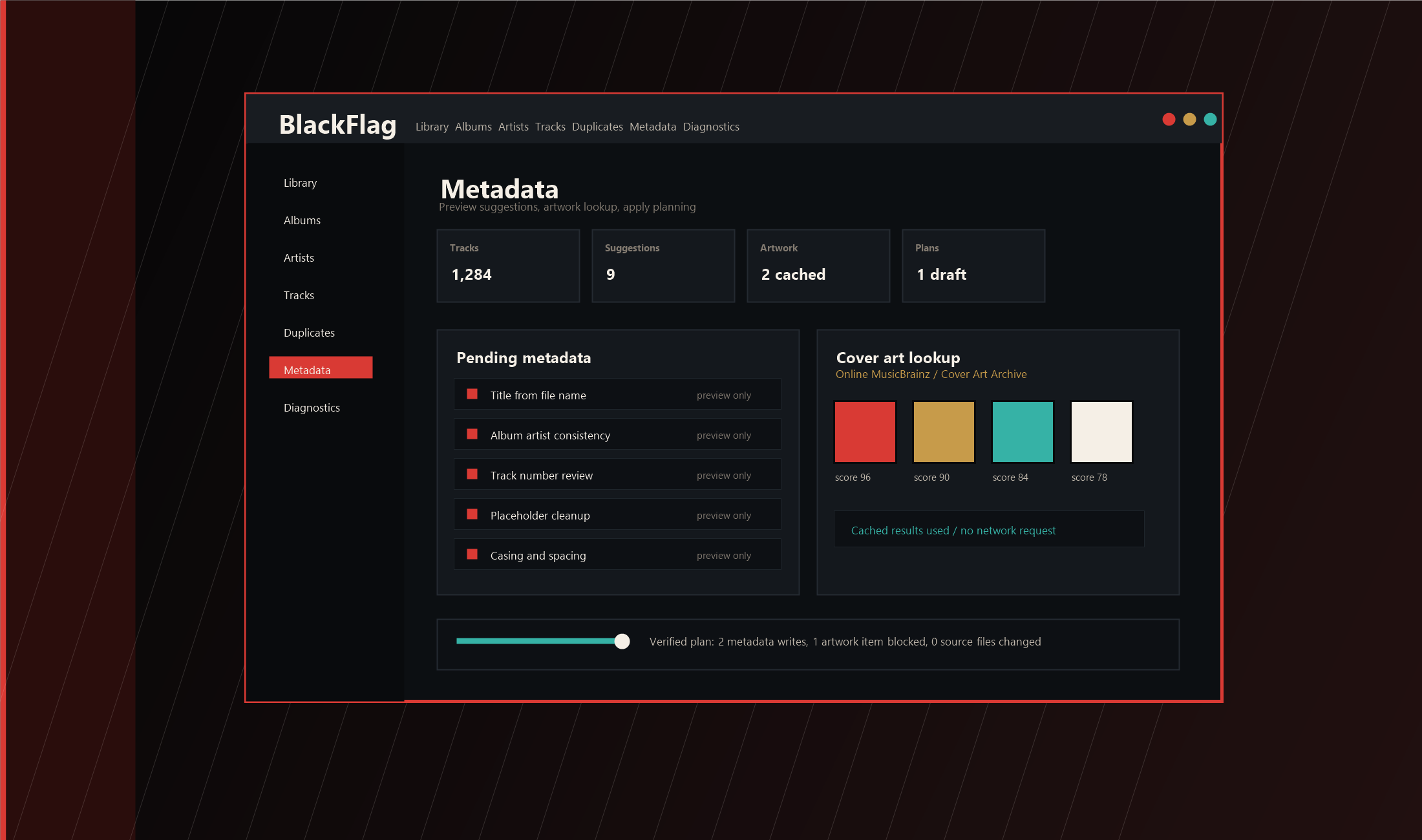Viewport: 1422px width, 840px height.
Task: Click the teal verified plan slider track
Action: pyautogui.click(x=536, y=641)
